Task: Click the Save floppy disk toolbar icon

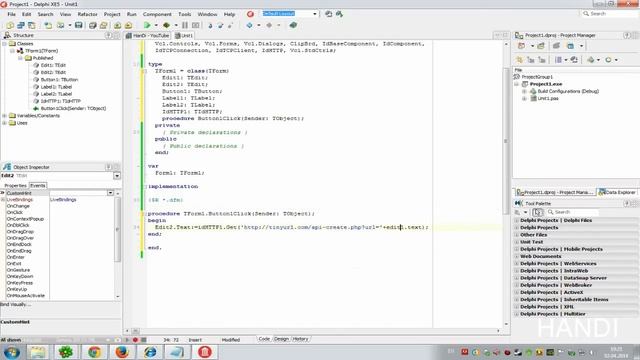Action: click(79, 25)
